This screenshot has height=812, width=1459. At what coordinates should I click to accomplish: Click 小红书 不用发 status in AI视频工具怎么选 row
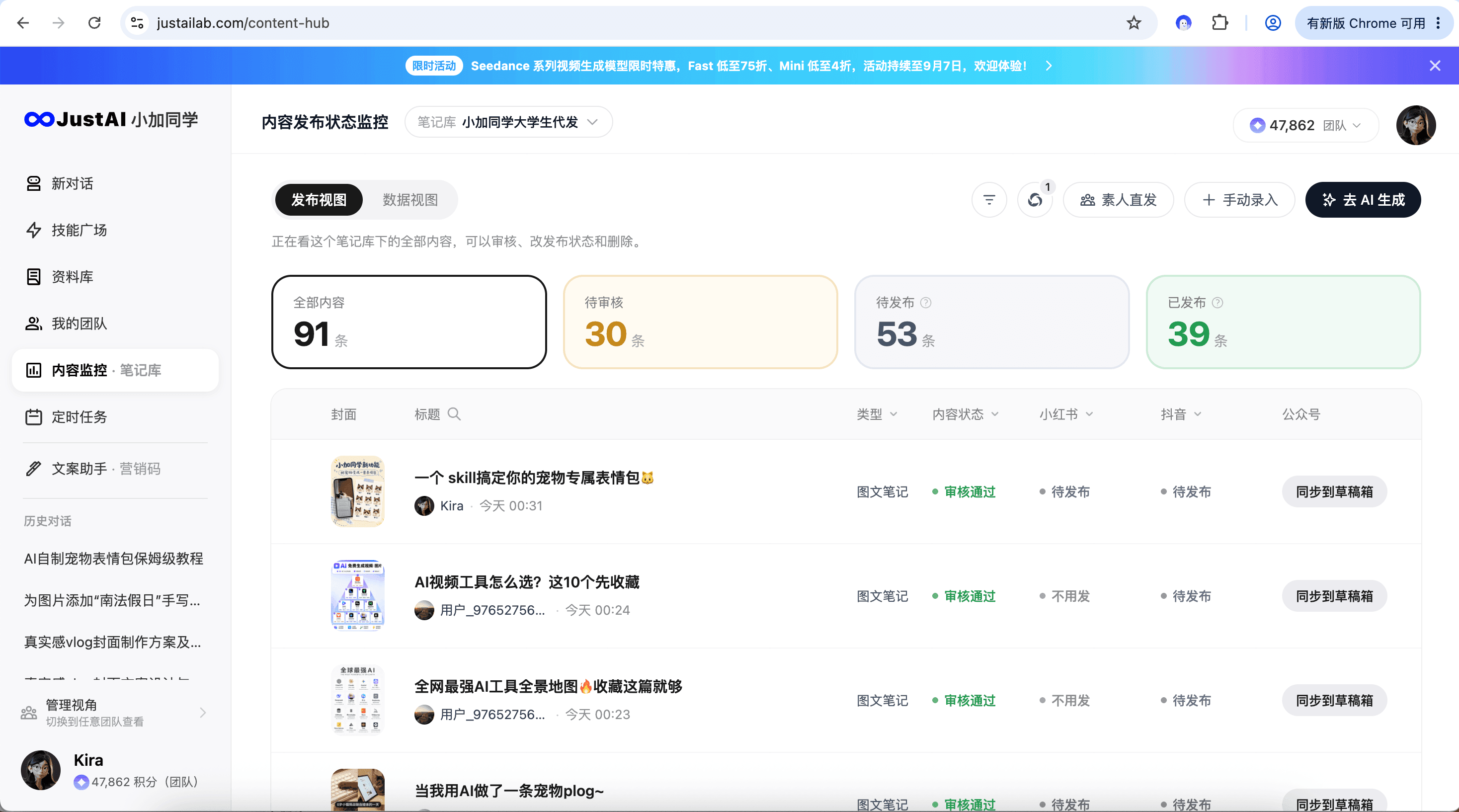pos(1065,596)
